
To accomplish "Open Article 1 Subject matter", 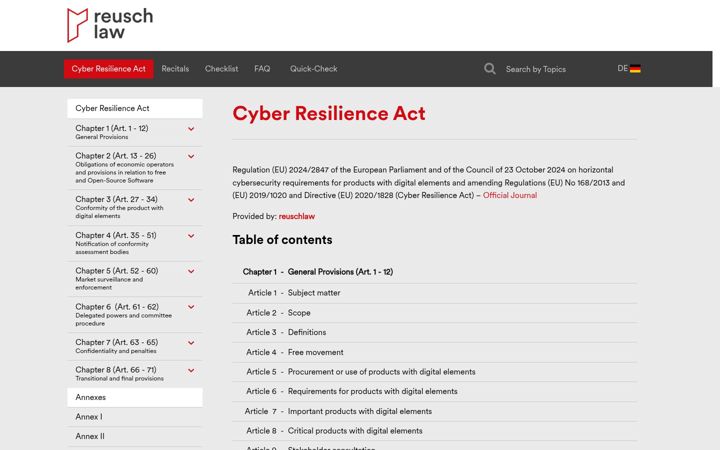I will tap(434, 293).
